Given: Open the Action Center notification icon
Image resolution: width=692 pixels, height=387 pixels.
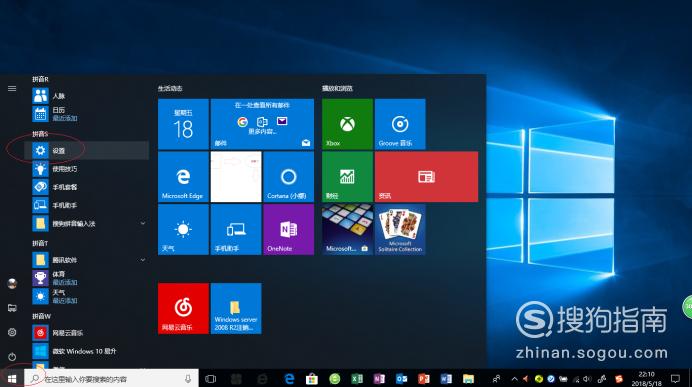Looking at the screenshot, I should tap(675, 379).
